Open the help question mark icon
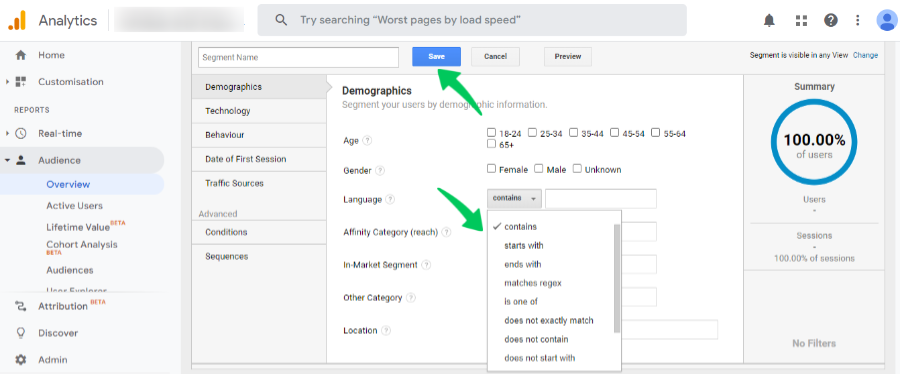Viewport: 900px width, 375px height. click(831, 21)
